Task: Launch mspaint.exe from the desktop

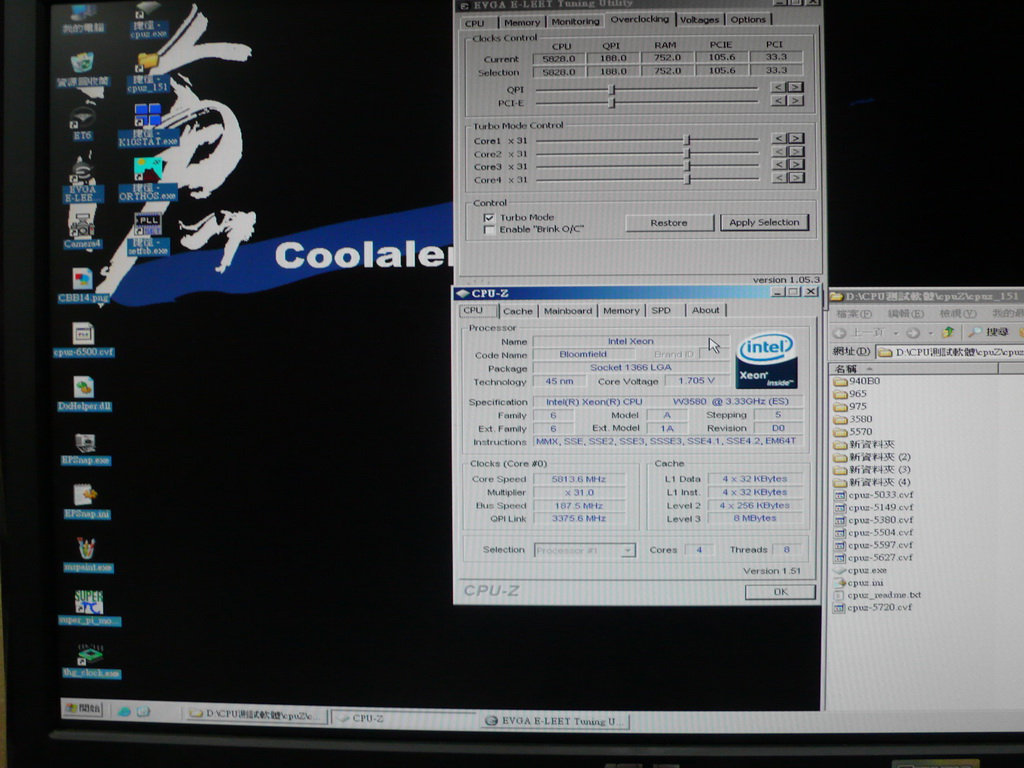Action: coord(88,554)
